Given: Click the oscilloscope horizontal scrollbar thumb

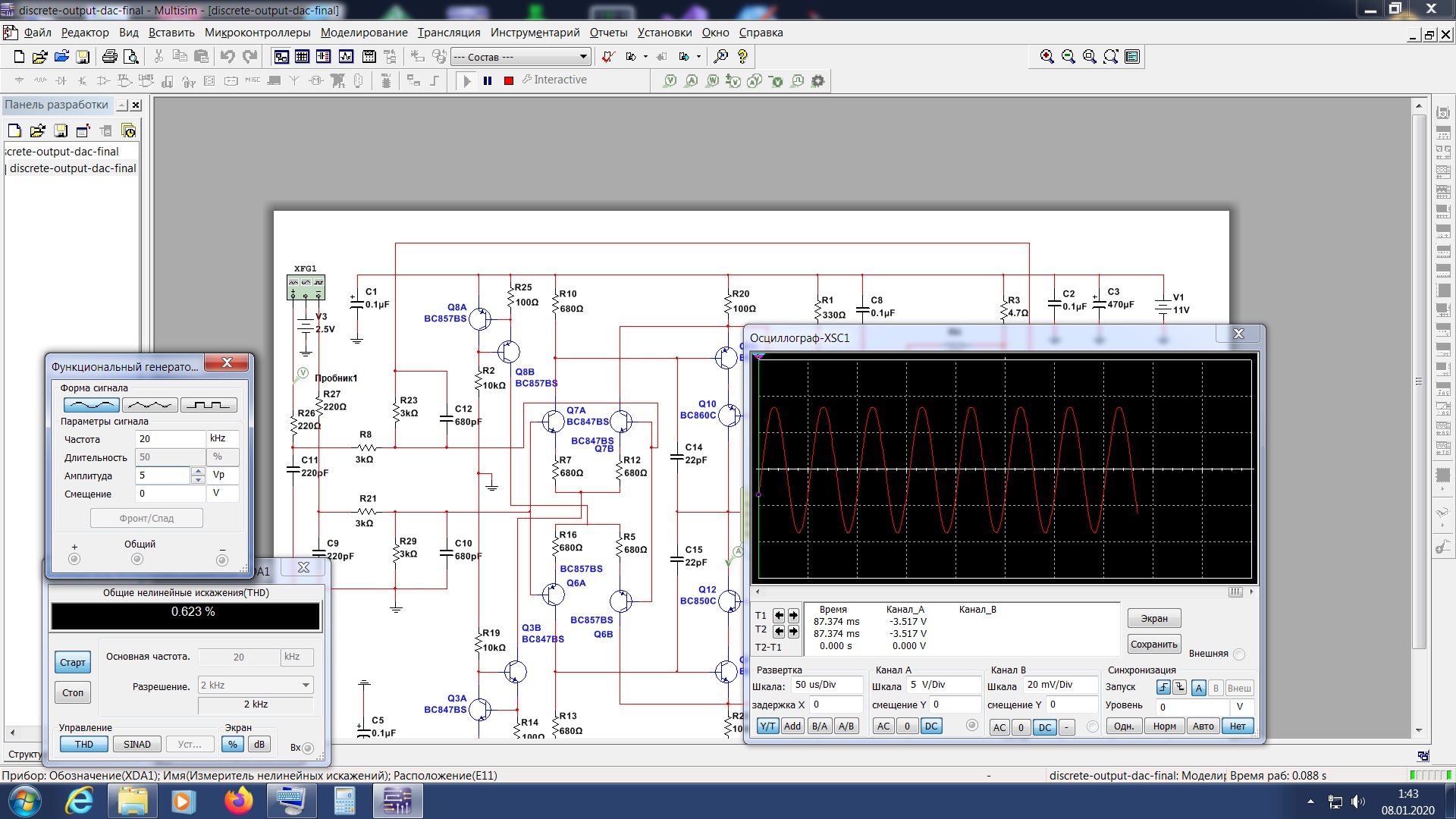Looking at the screenshot, I should tap(1235, 592).
